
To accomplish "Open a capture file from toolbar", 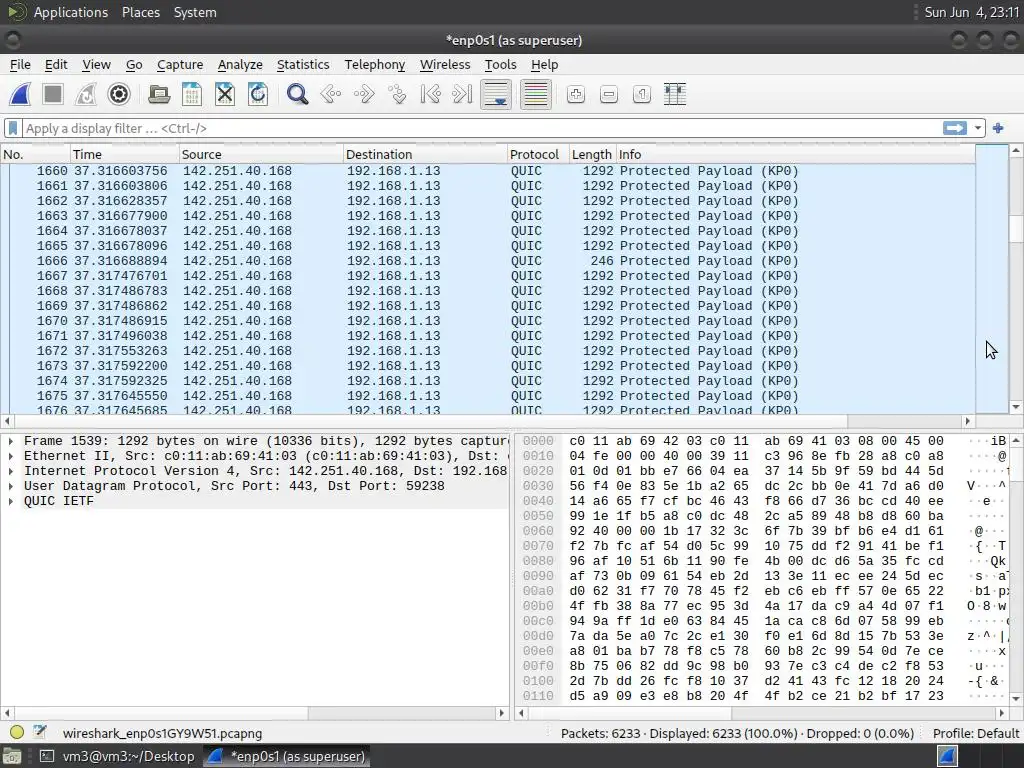I will point(159,94).
